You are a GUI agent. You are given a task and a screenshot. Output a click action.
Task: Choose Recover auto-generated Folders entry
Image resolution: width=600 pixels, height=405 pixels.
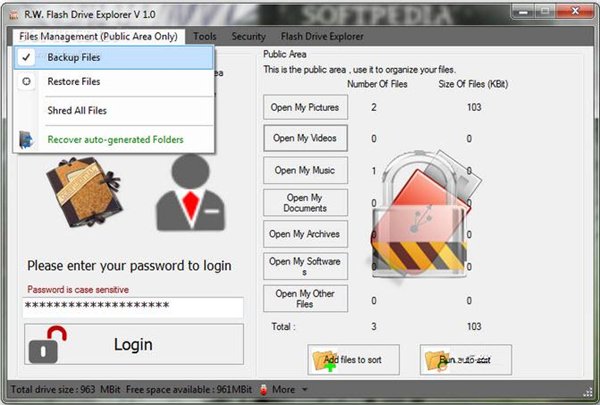pyautogui.click(x=114, y=140)
